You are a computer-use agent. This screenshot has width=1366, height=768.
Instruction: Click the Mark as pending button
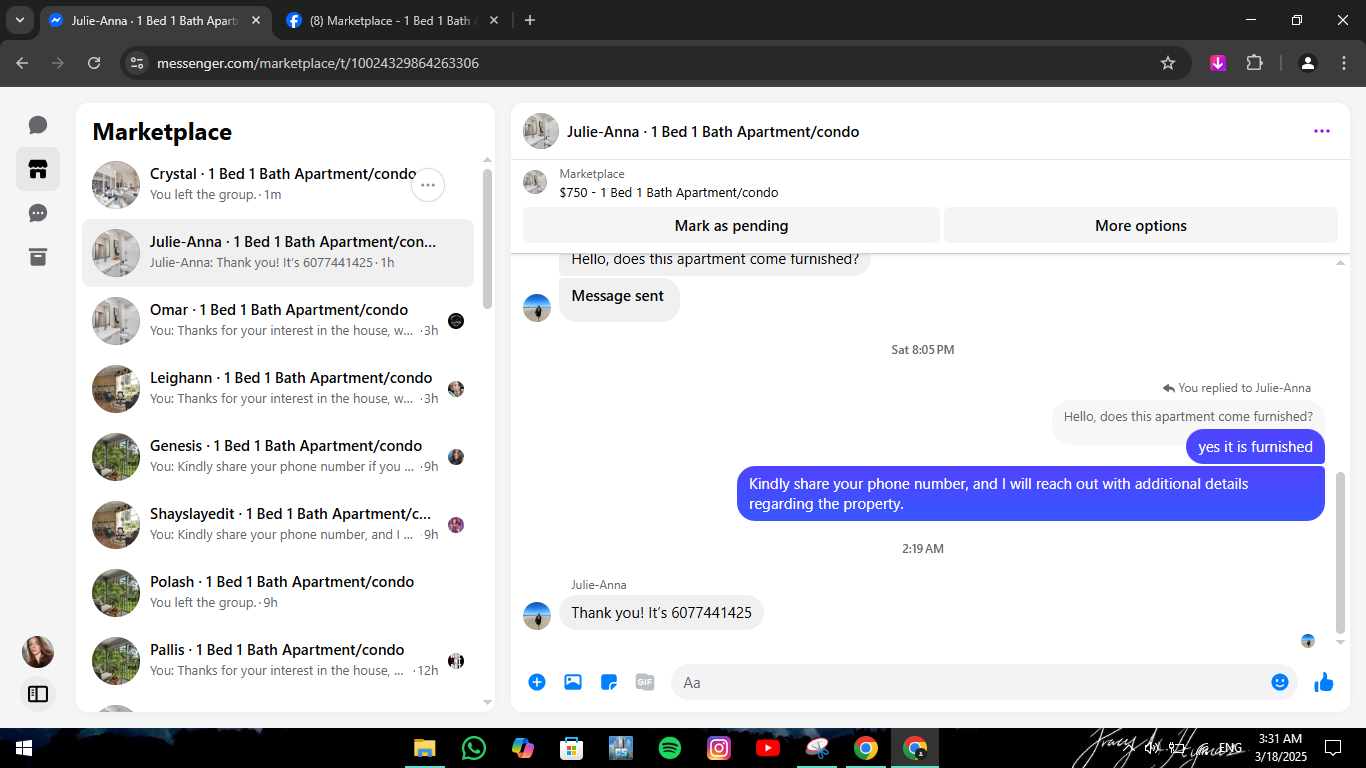pyautogui.click(x=731, y=226)
